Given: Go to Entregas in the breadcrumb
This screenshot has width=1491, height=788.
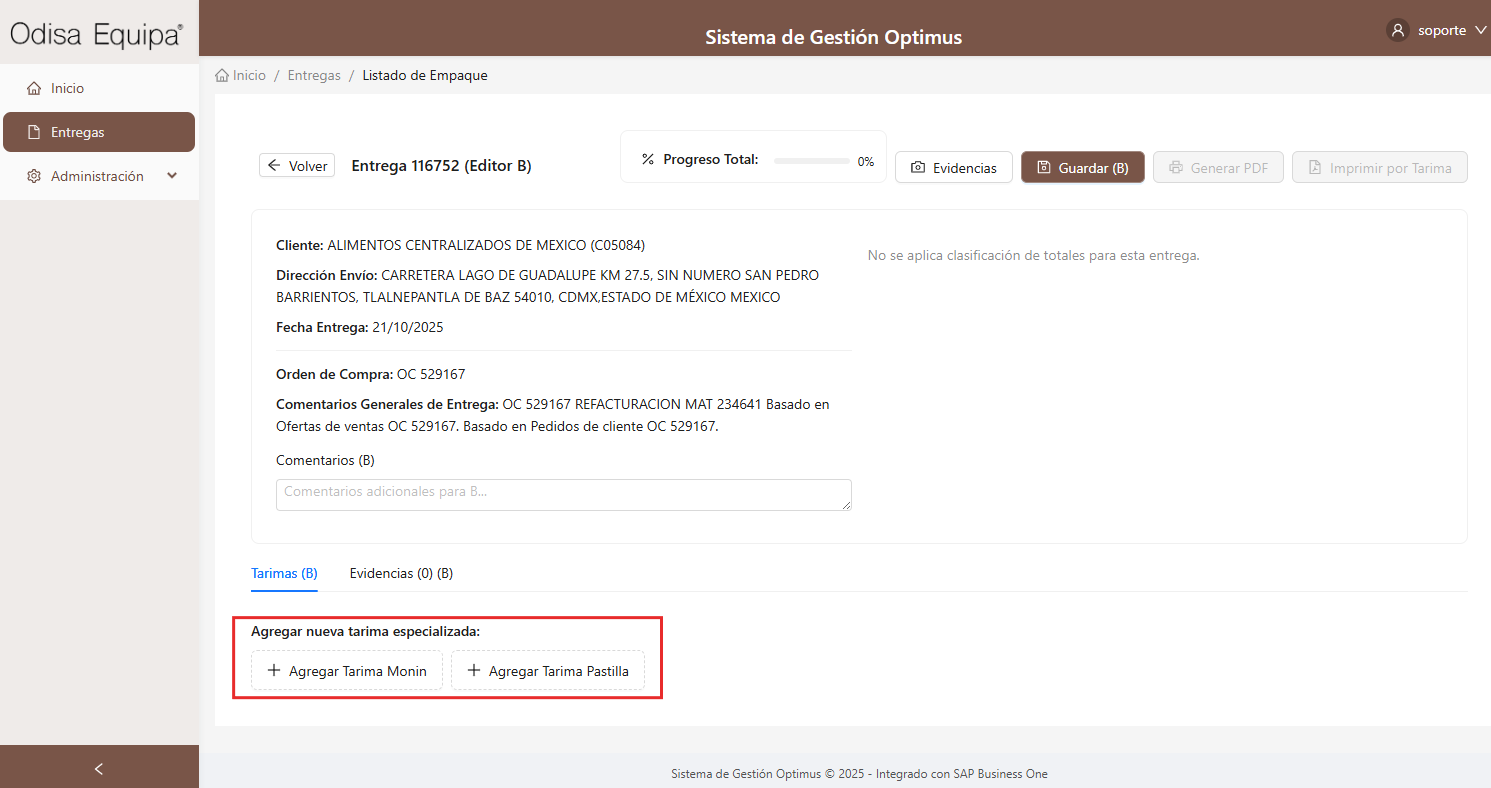Looking at the screenshot, I should (x=314, y=75).
